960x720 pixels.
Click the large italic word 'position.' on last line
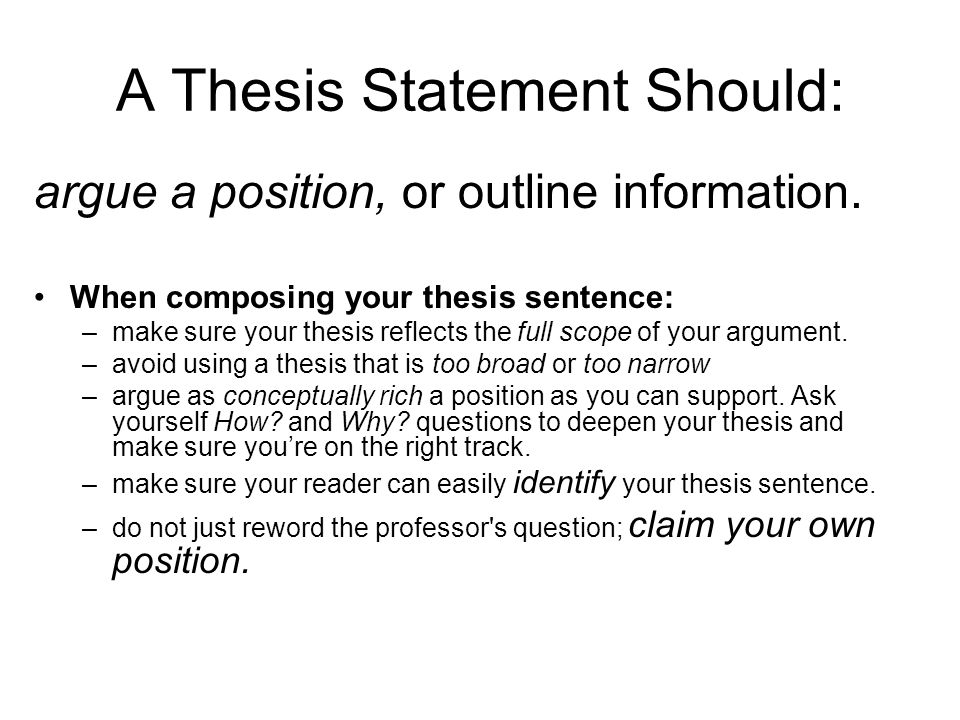(181, 561)
